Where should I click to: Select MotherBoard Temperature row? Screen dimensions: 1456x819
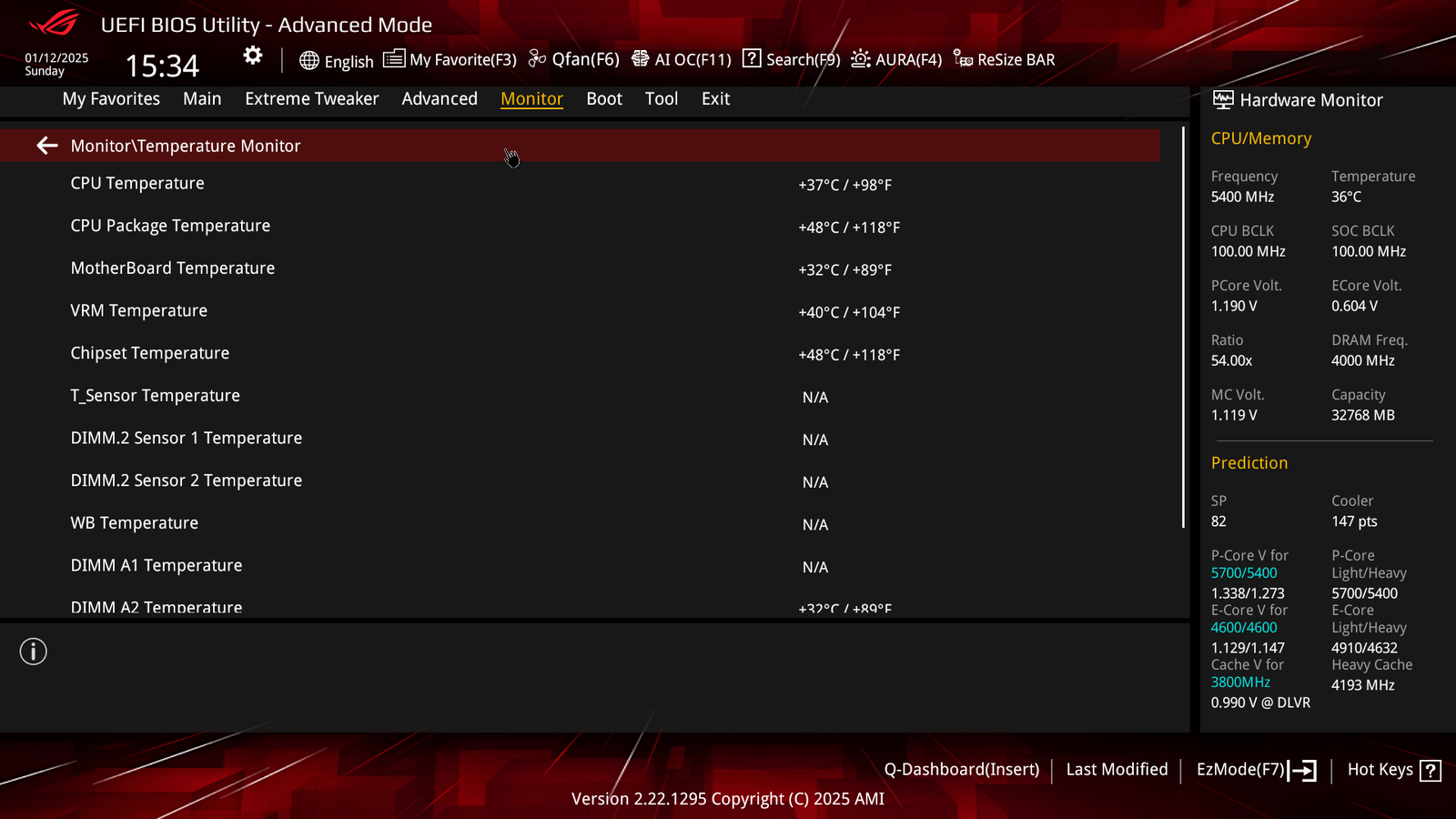click(580, 268)
